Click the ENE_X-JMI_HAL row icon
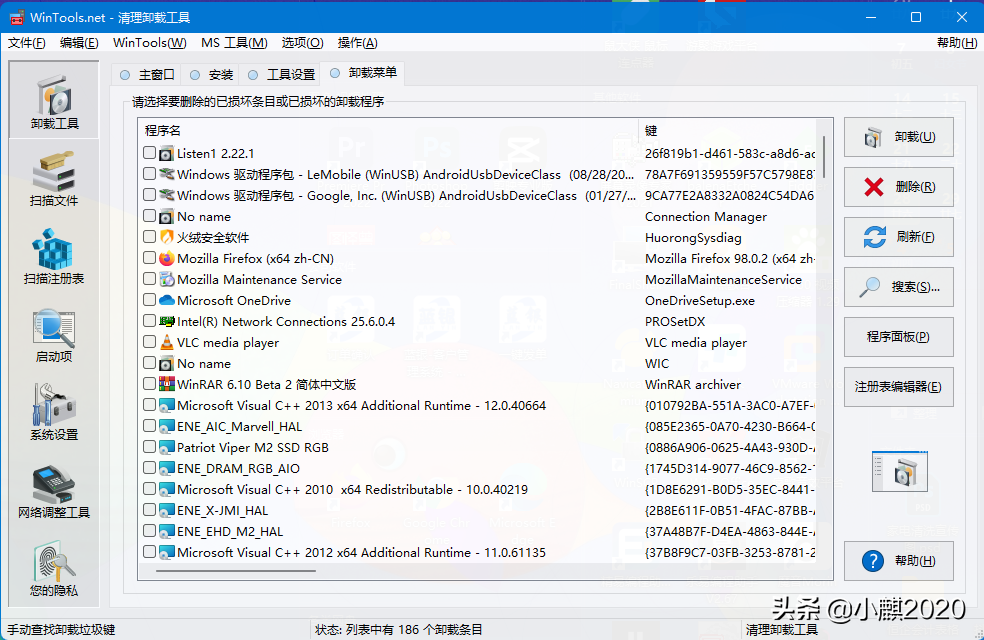This screenshot has height=640, width=984. [166, 510]
